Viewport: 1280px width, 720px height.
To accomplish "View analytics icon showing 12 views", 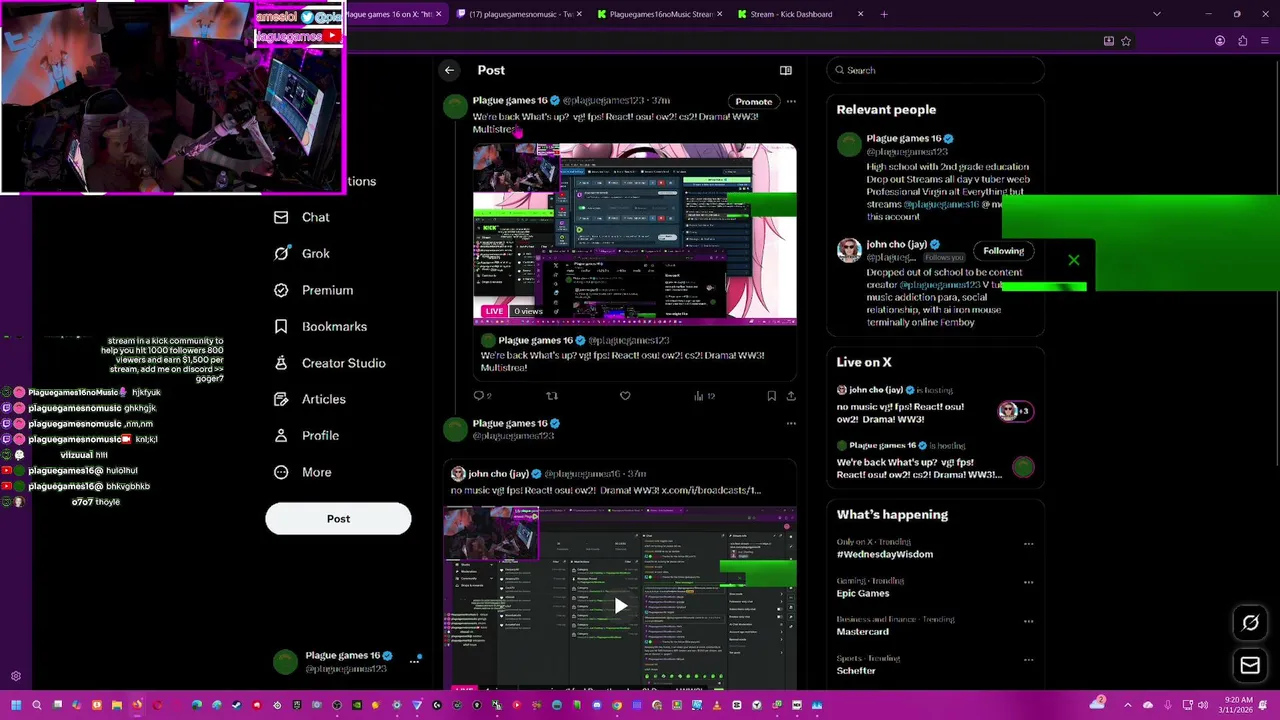I will pos(704,396).
